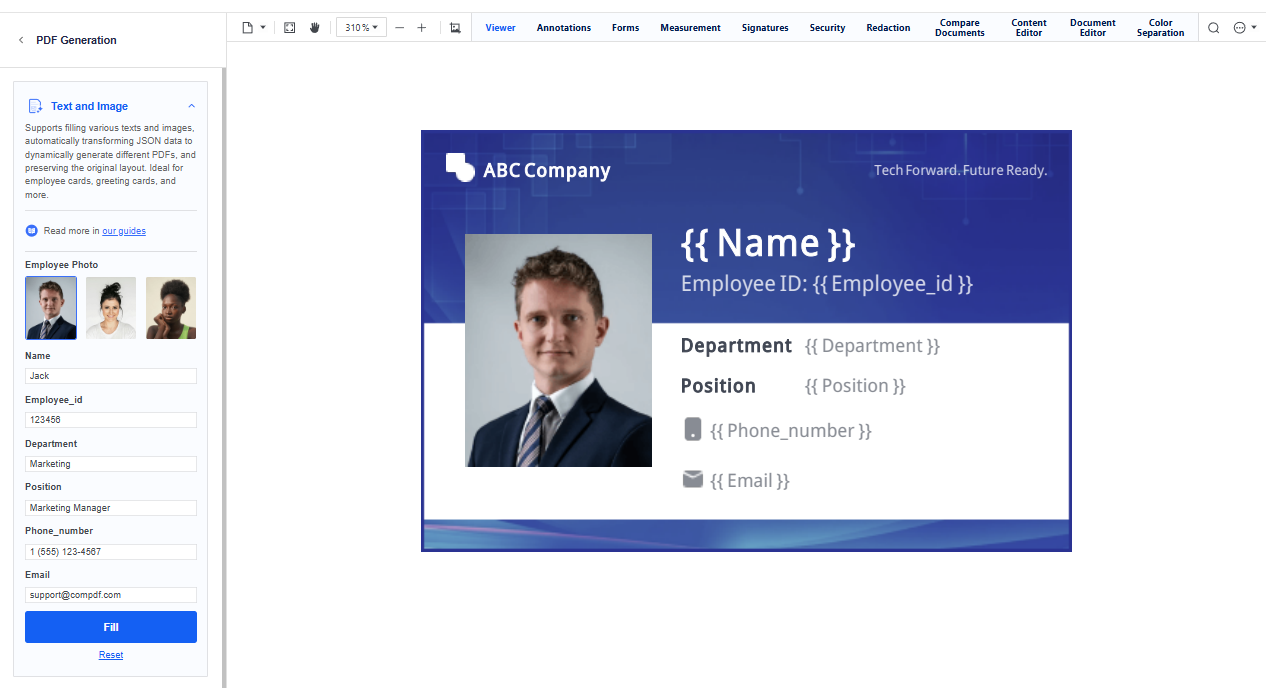Select the Hand pan tool
Image resolution: width=1266 pixels, height=688 pixels.
314,28
